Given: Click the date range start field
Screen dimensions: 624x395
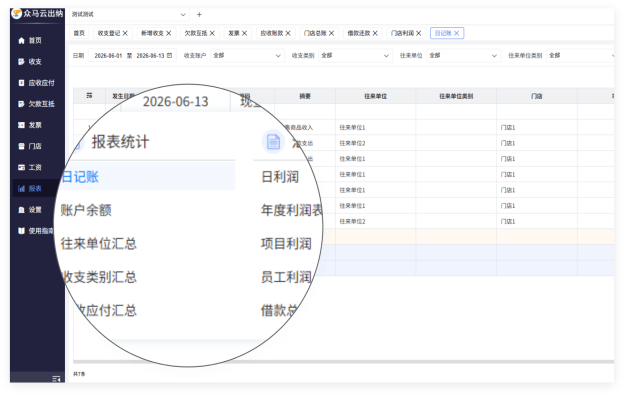Looking at the screenshot, I should click(x=108, y=56).
